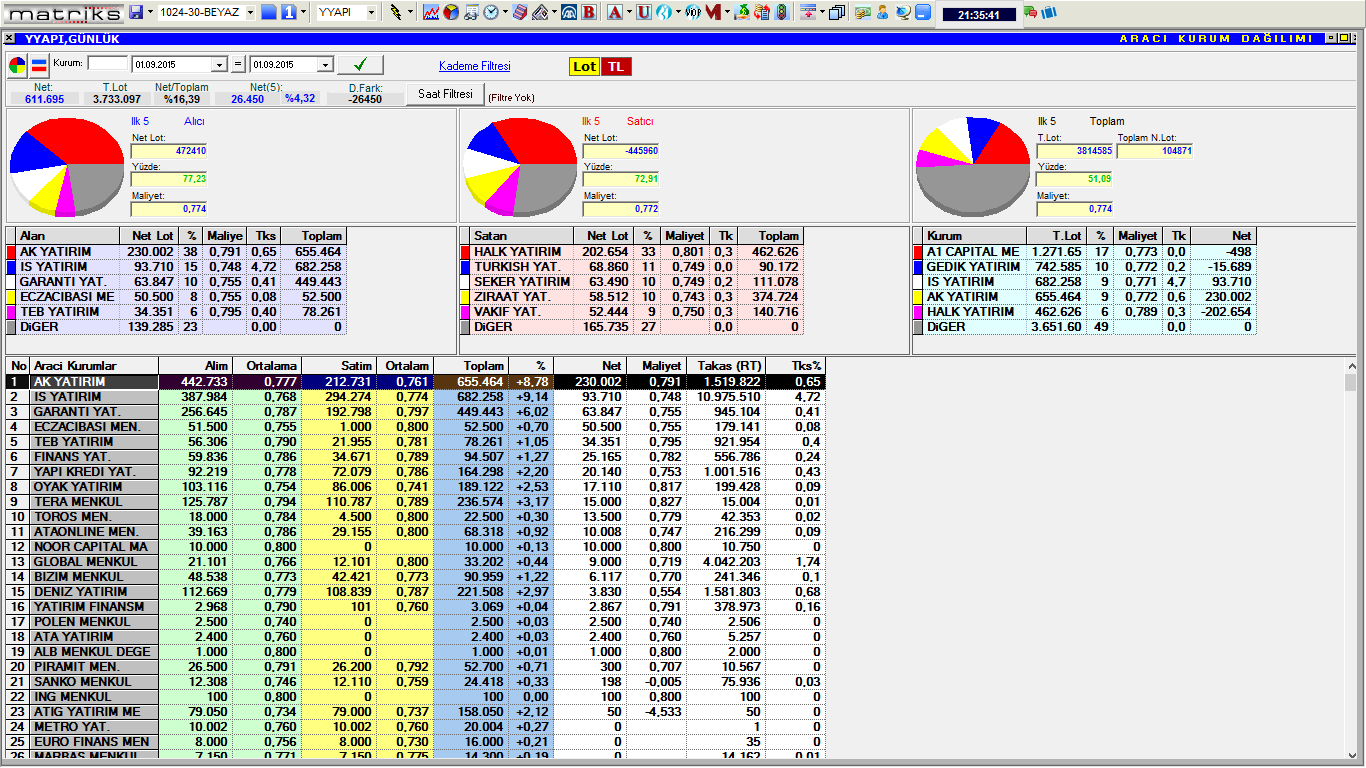The width and height of the screenshot is (1366, 768).
Task: Click the Alan column header tab
Action: click(x=62, y=236)
